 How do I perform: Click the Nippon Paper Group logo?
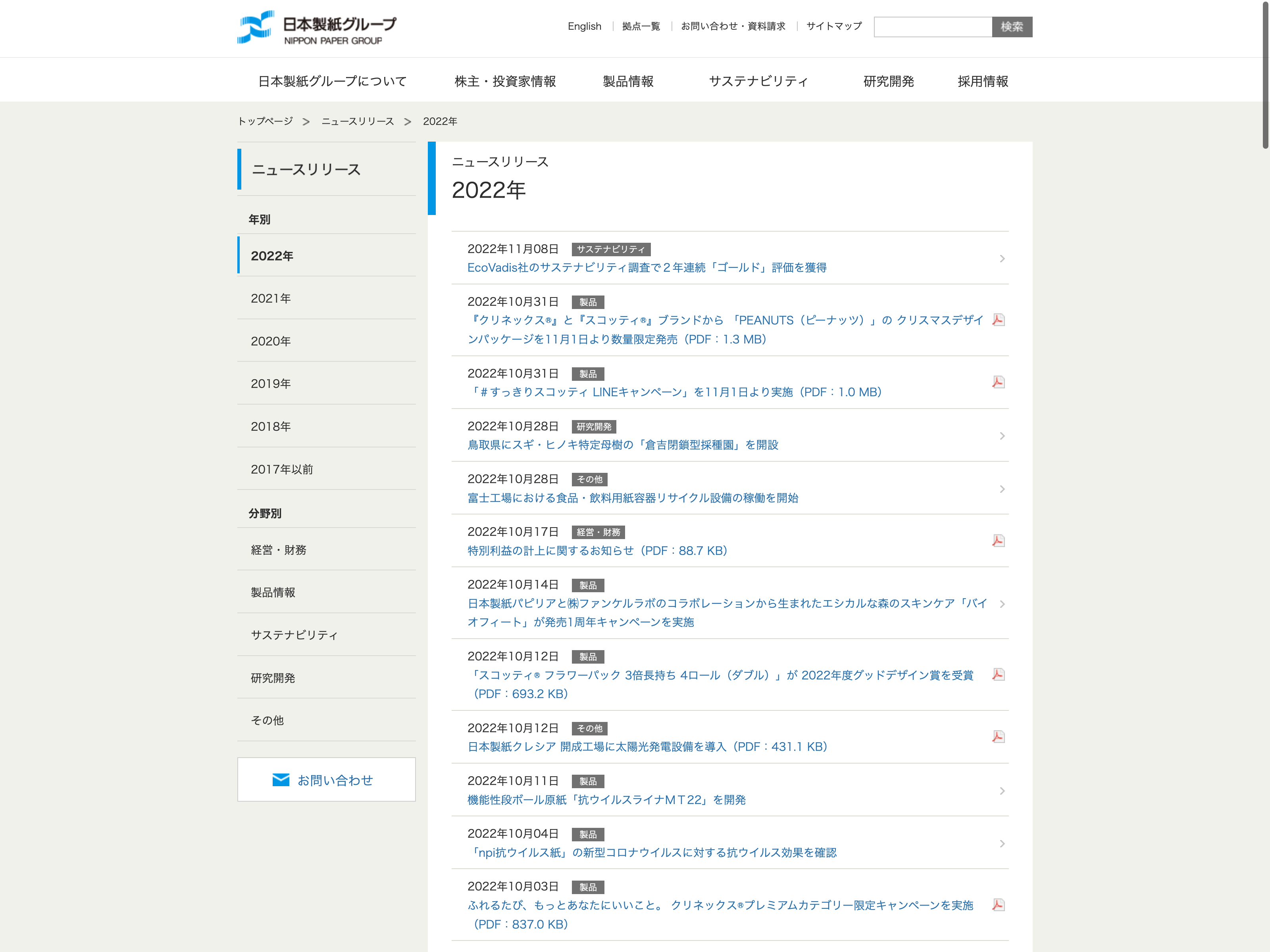click(316, 27)
